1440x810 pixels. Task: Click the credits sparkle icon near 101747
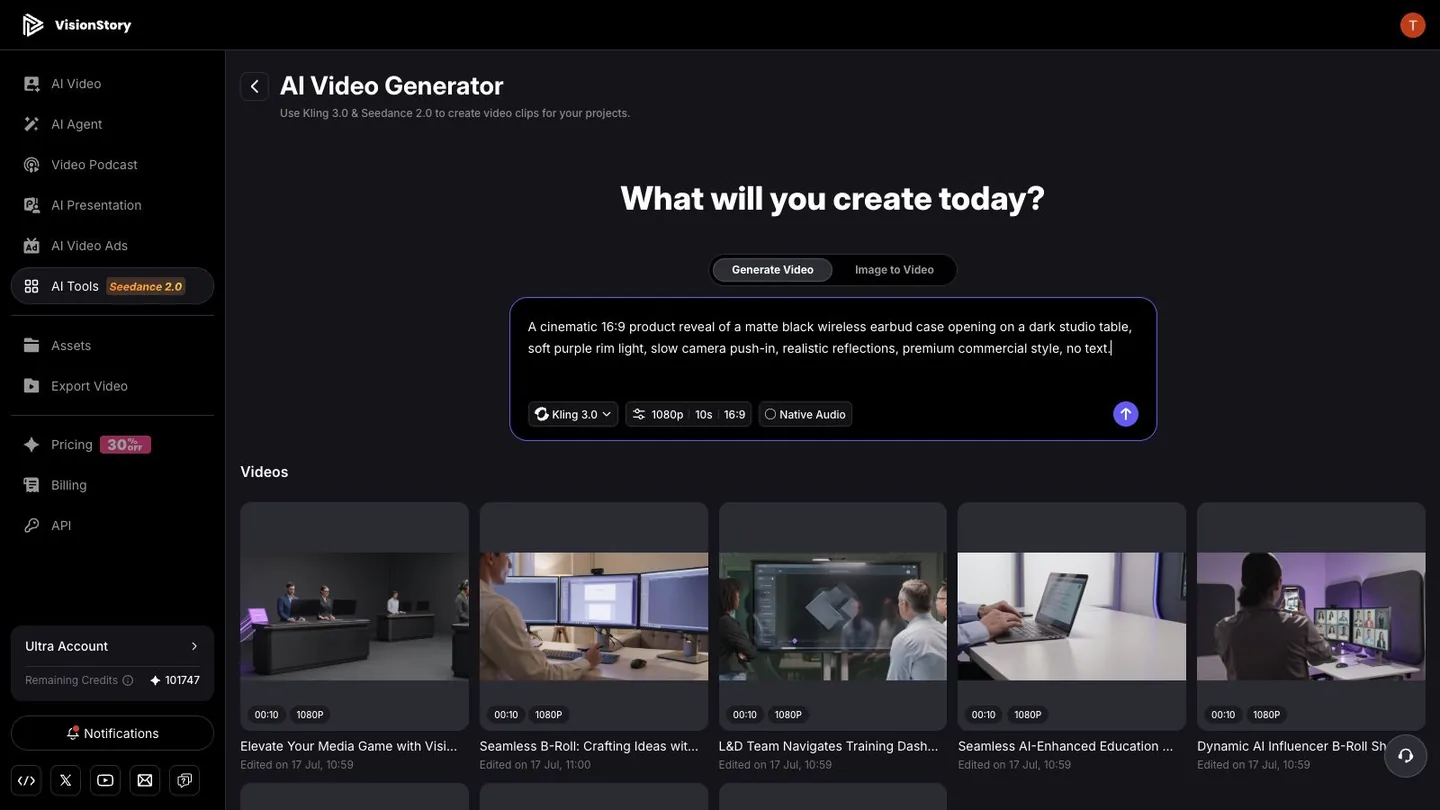(155, 681)
